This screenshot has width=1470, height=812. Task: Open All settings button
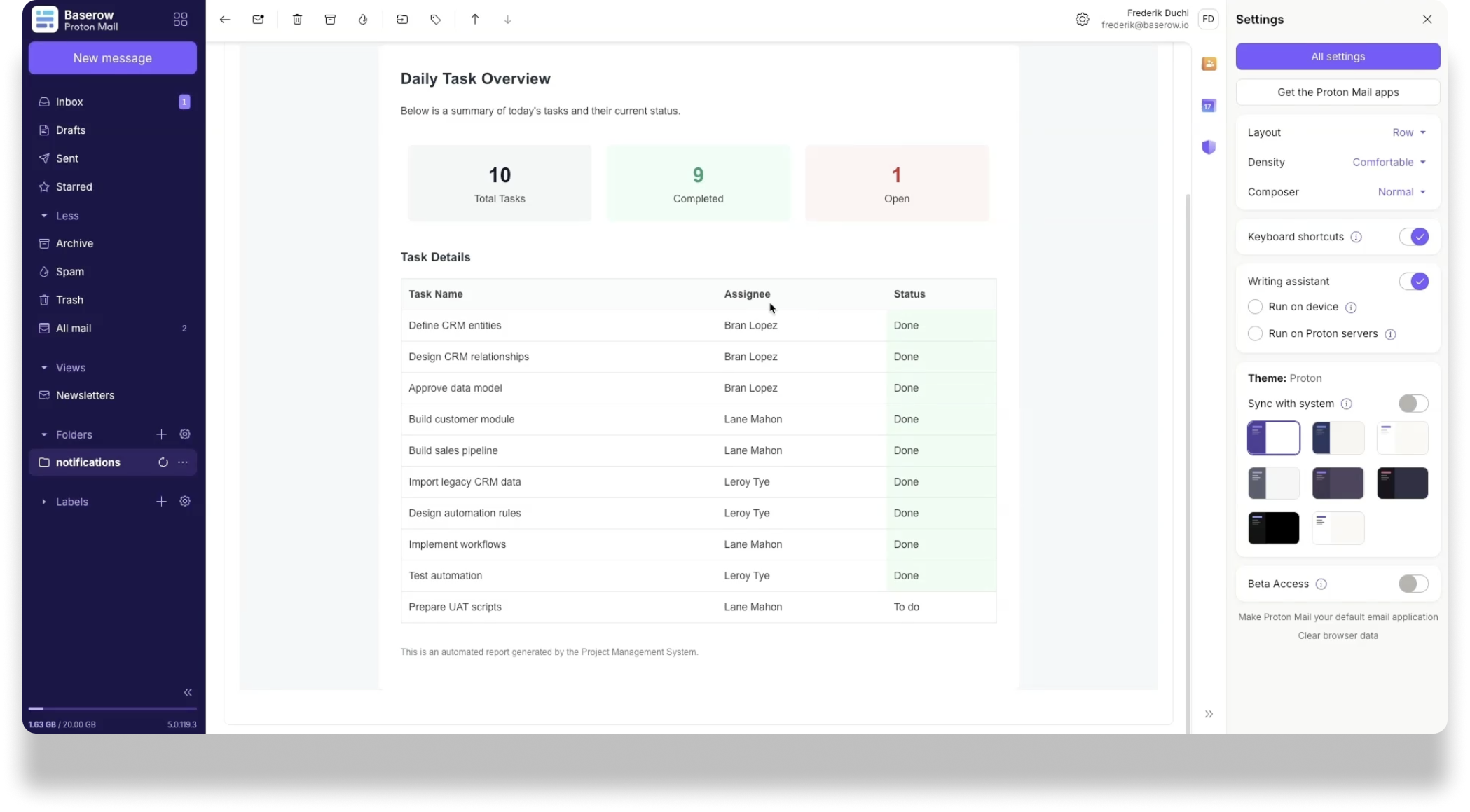1338,57
